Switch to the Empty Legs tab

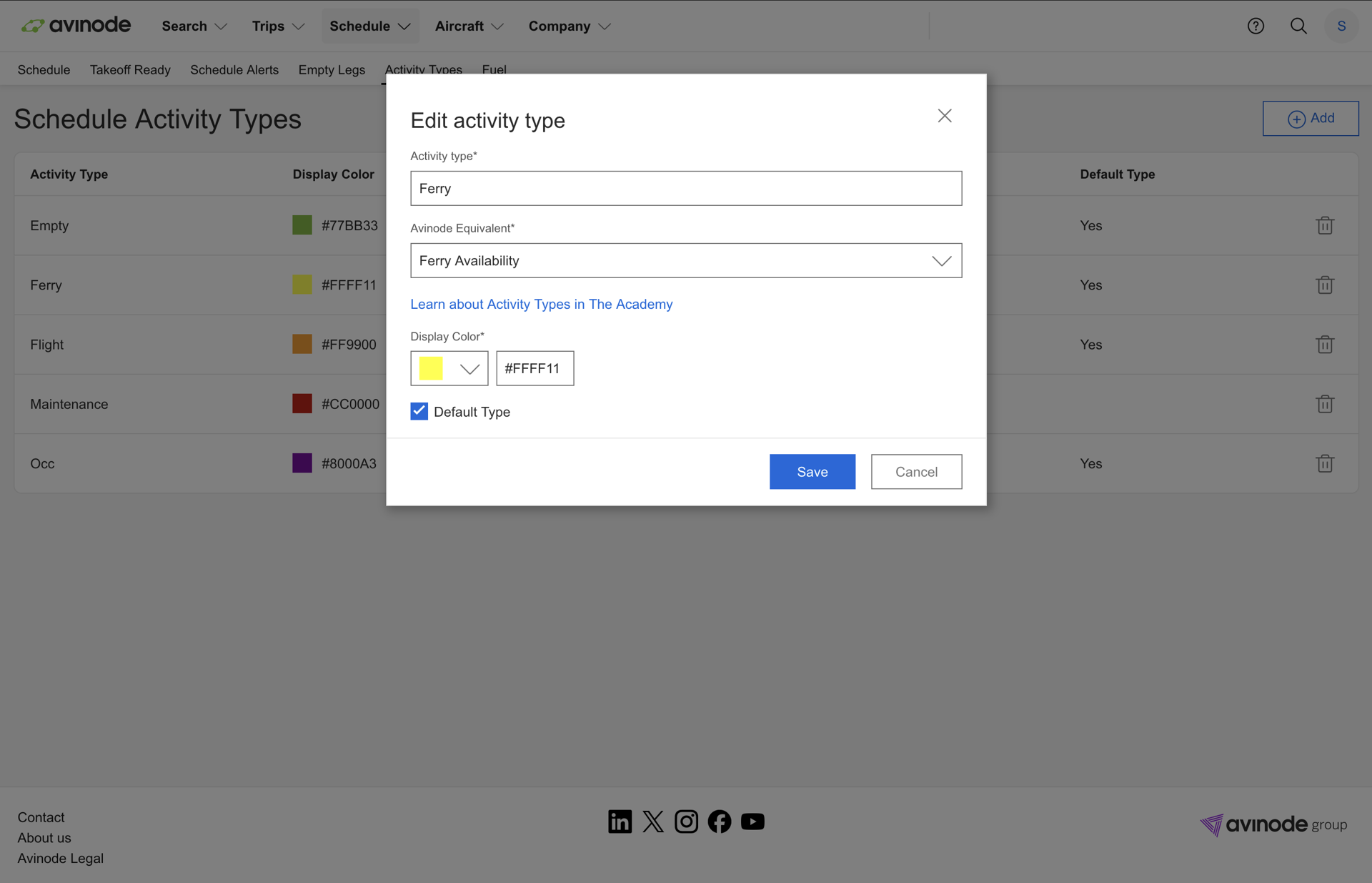point(332,70)
